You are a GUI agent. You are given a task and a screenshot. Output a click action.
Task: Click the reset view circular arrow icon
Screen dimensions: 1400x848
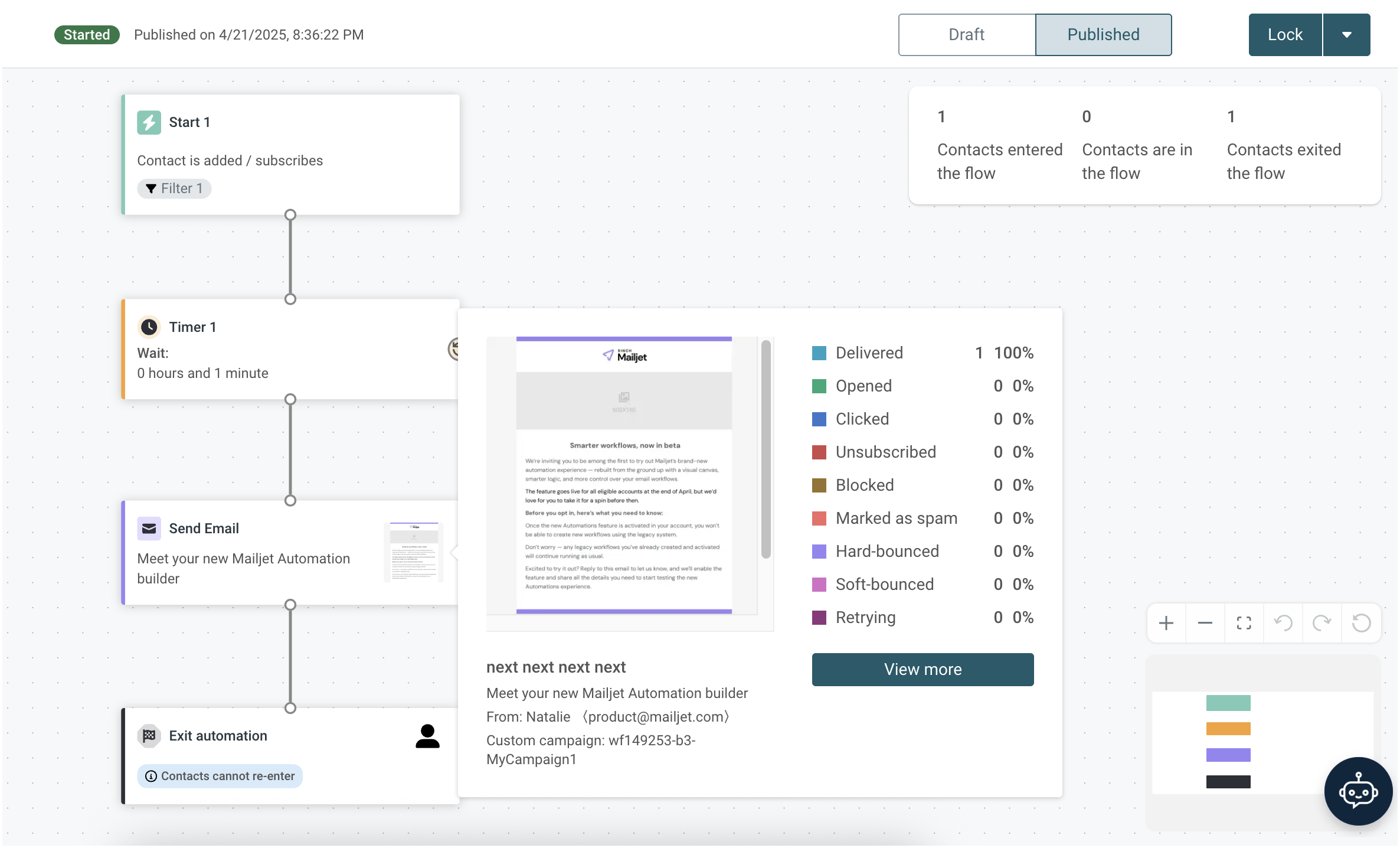pos(1361,623)
